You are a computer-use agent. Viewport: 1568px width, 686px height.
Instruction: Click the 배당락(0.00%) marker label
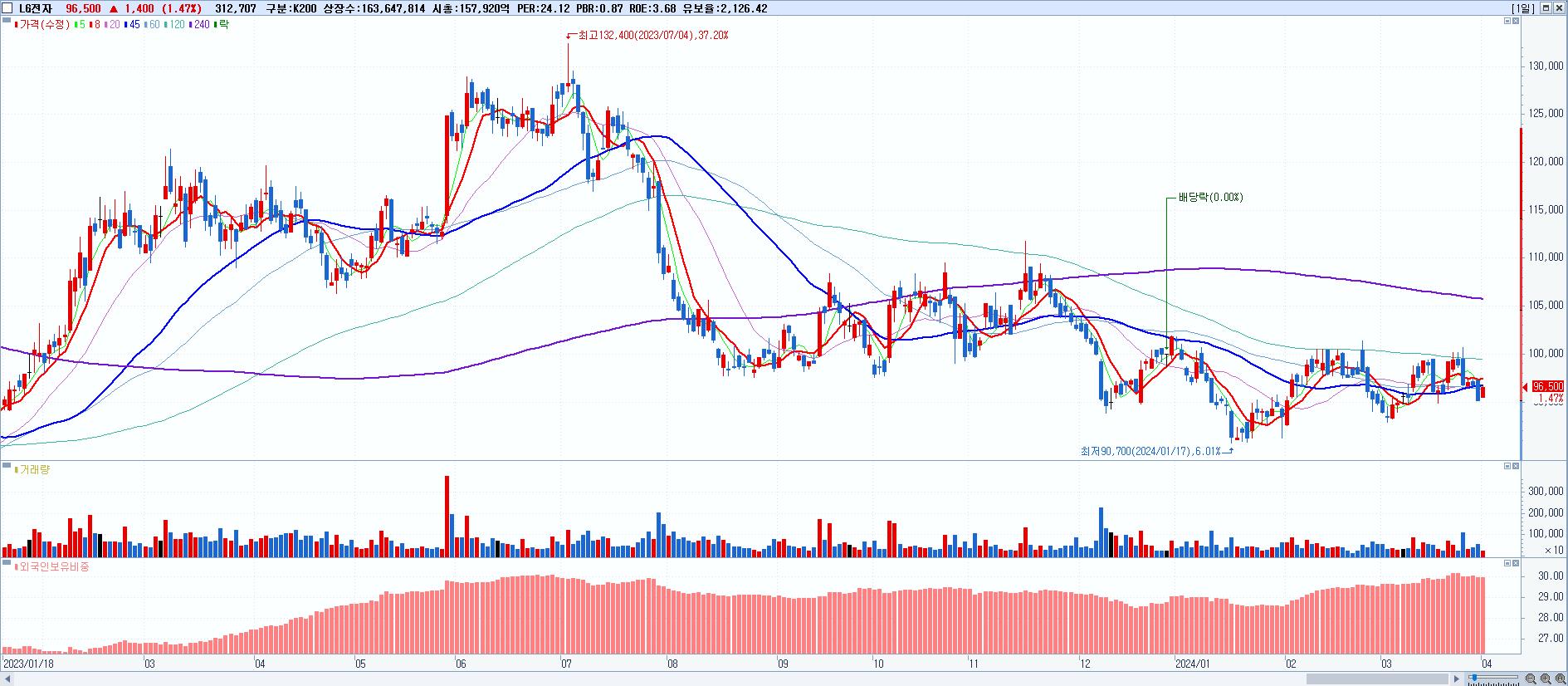click(1210, 198)
